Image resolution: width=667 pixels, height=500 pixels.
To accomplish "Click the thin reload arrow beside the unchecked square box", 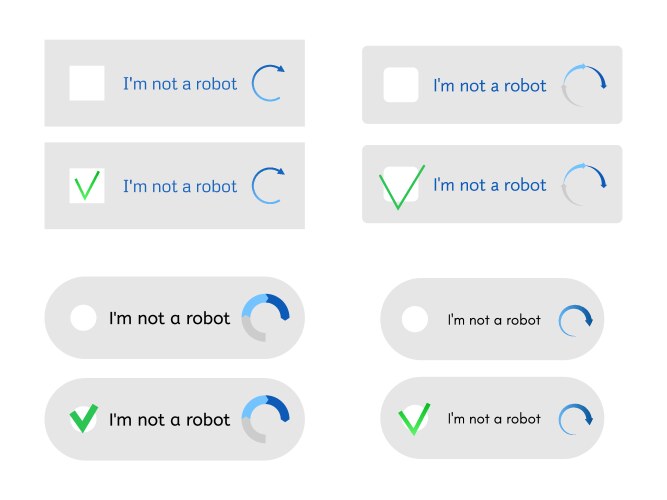I will coord(268,83).
